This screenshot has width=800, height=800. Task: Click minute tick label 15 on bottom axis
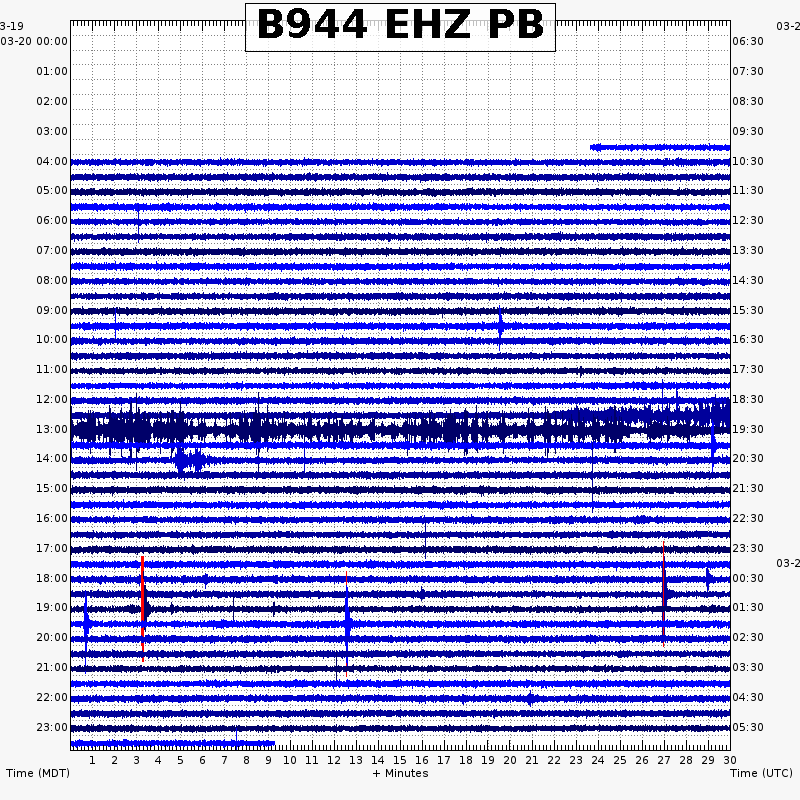(400, 760)
